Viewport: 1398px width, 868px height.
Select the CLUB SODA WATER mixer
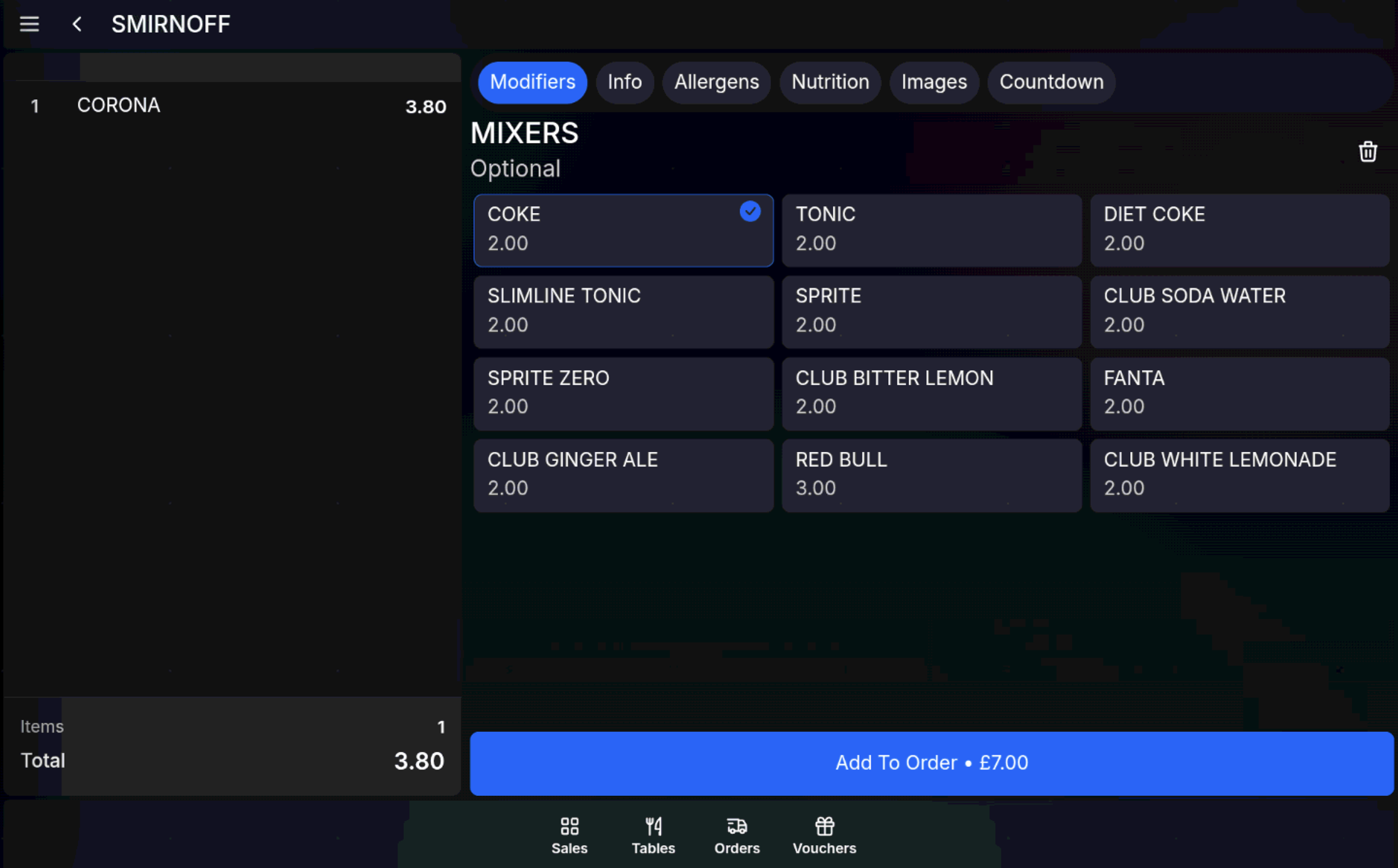point(1240,312)
